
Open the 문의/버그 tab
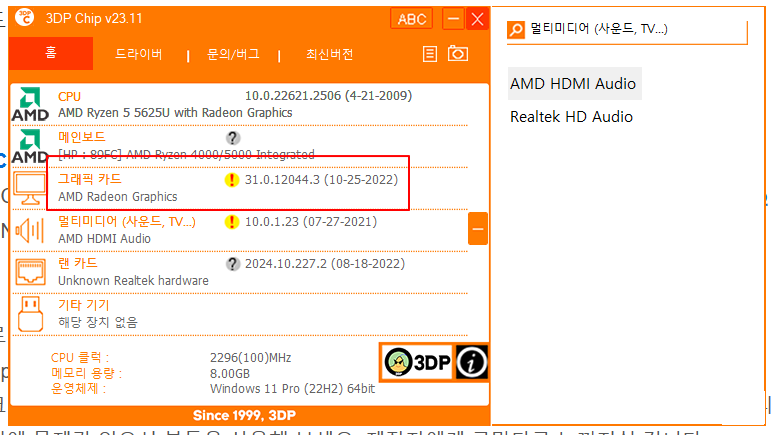tap(233, 54)
